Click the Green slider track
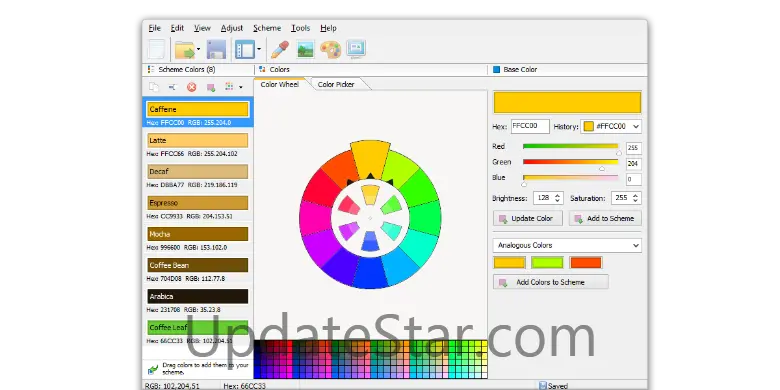 570,162
